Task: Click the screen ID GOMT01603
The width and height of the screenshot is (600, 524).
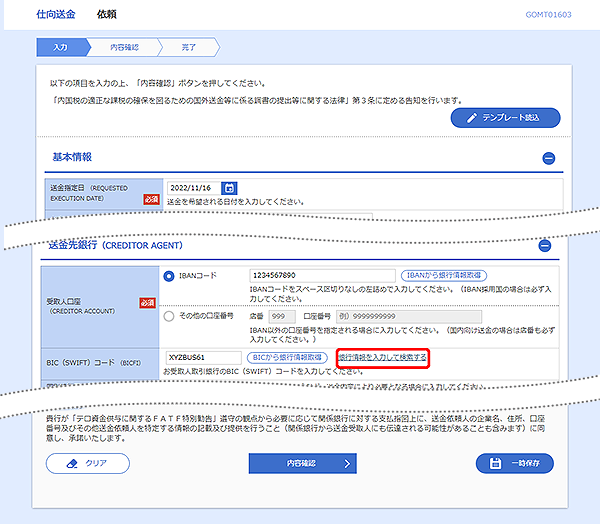Action: [548, 15]
